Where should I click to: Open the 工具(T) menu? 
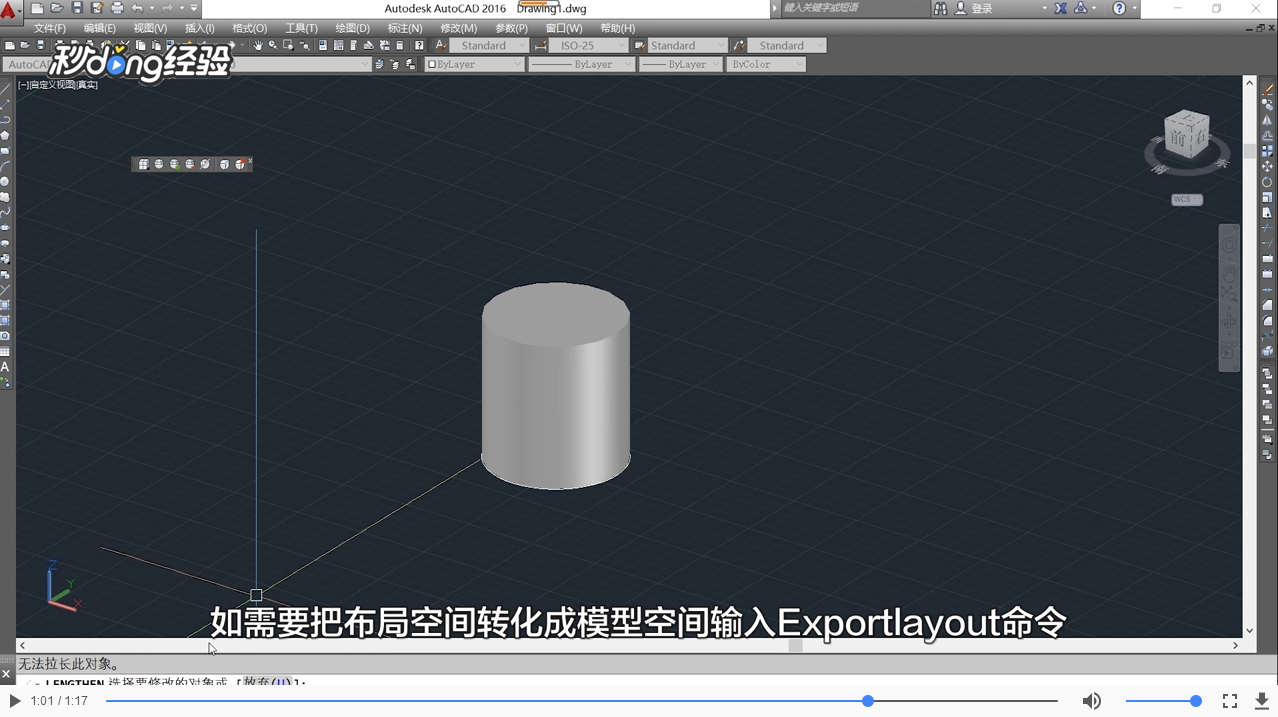click(x=301, y=28)
